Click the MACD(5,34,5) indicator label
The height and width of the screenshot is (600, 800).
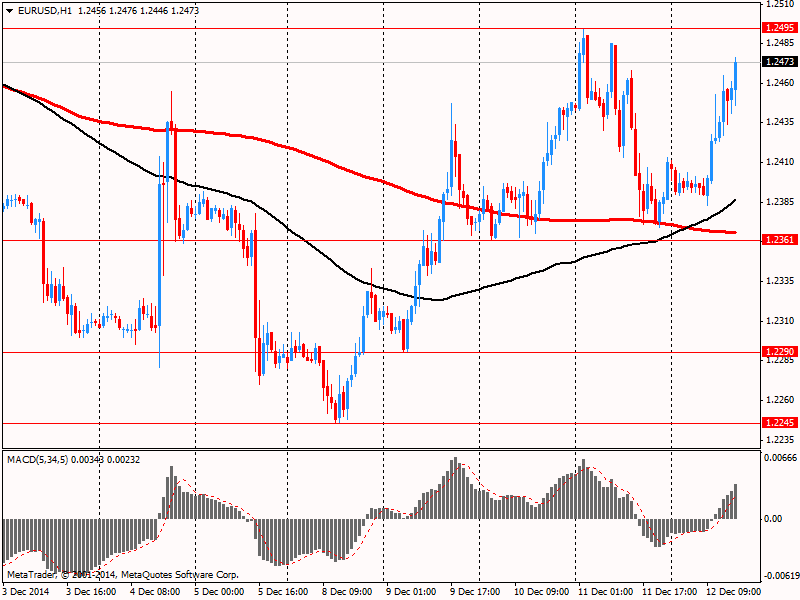click(38, 460)
